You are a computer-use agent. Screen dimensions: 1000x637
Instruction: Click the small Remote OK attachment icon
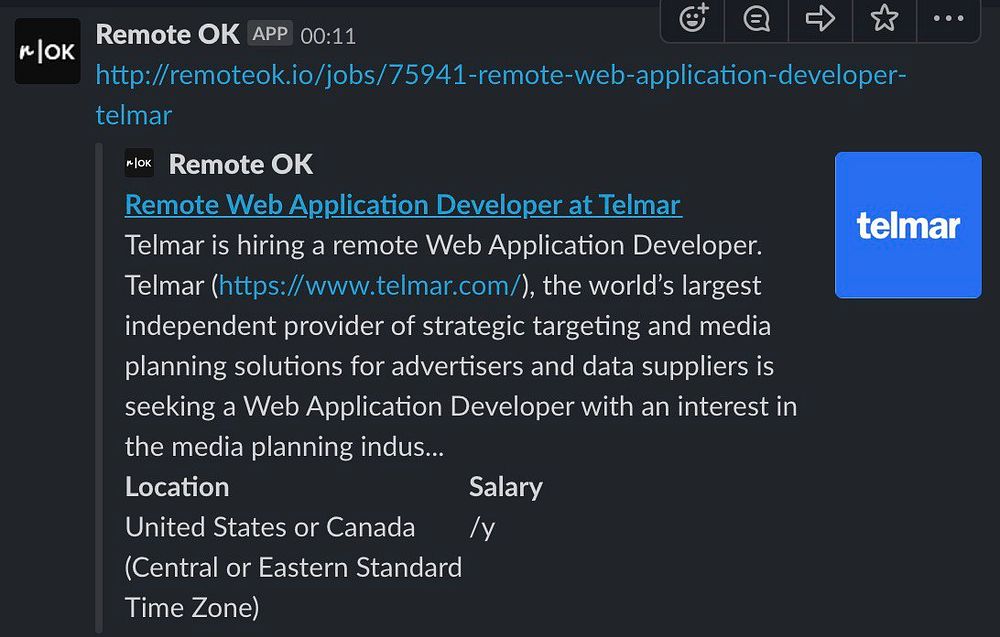tap(139, 164)
